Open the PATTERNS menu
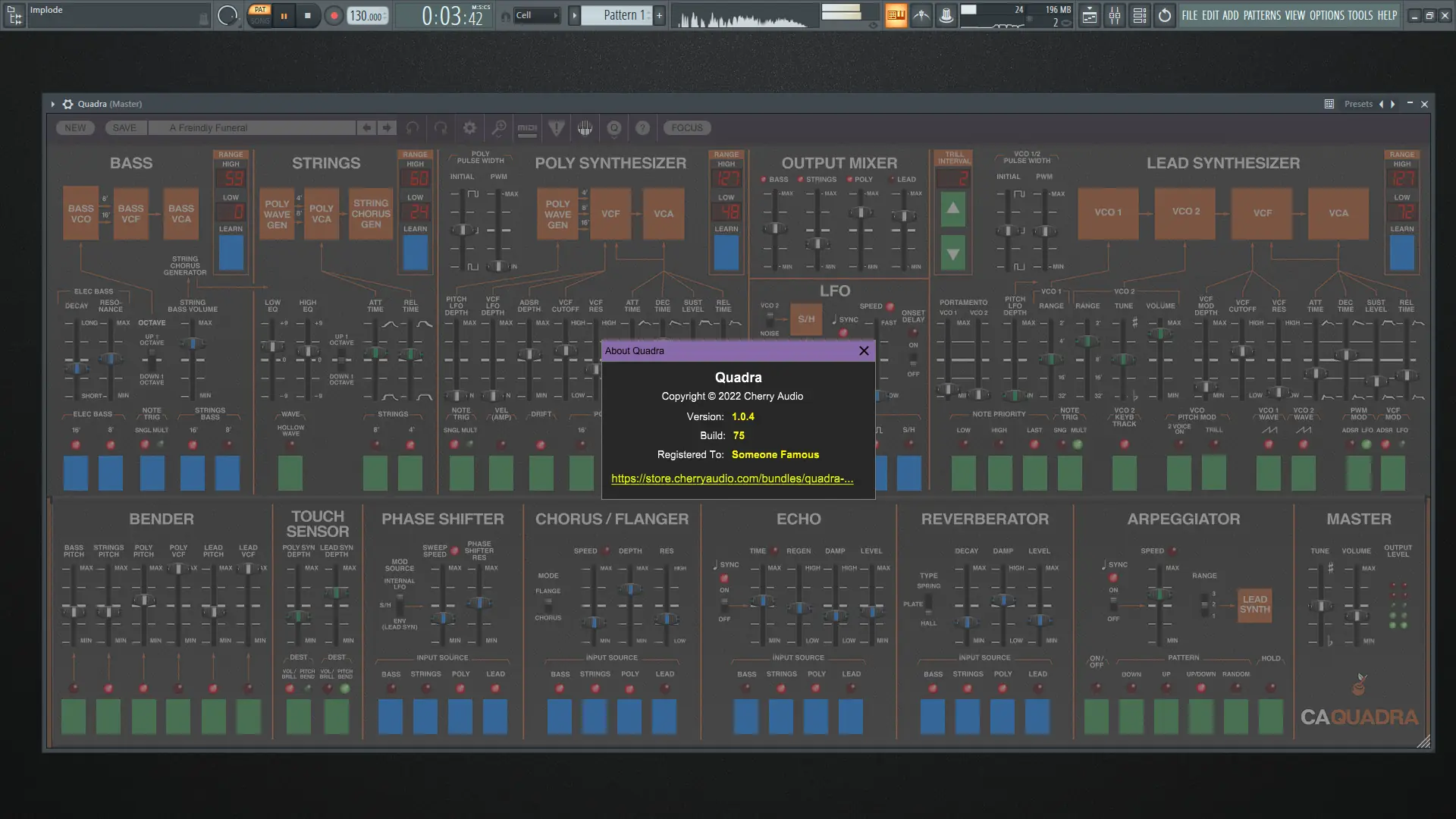 tap(1262, 15)
